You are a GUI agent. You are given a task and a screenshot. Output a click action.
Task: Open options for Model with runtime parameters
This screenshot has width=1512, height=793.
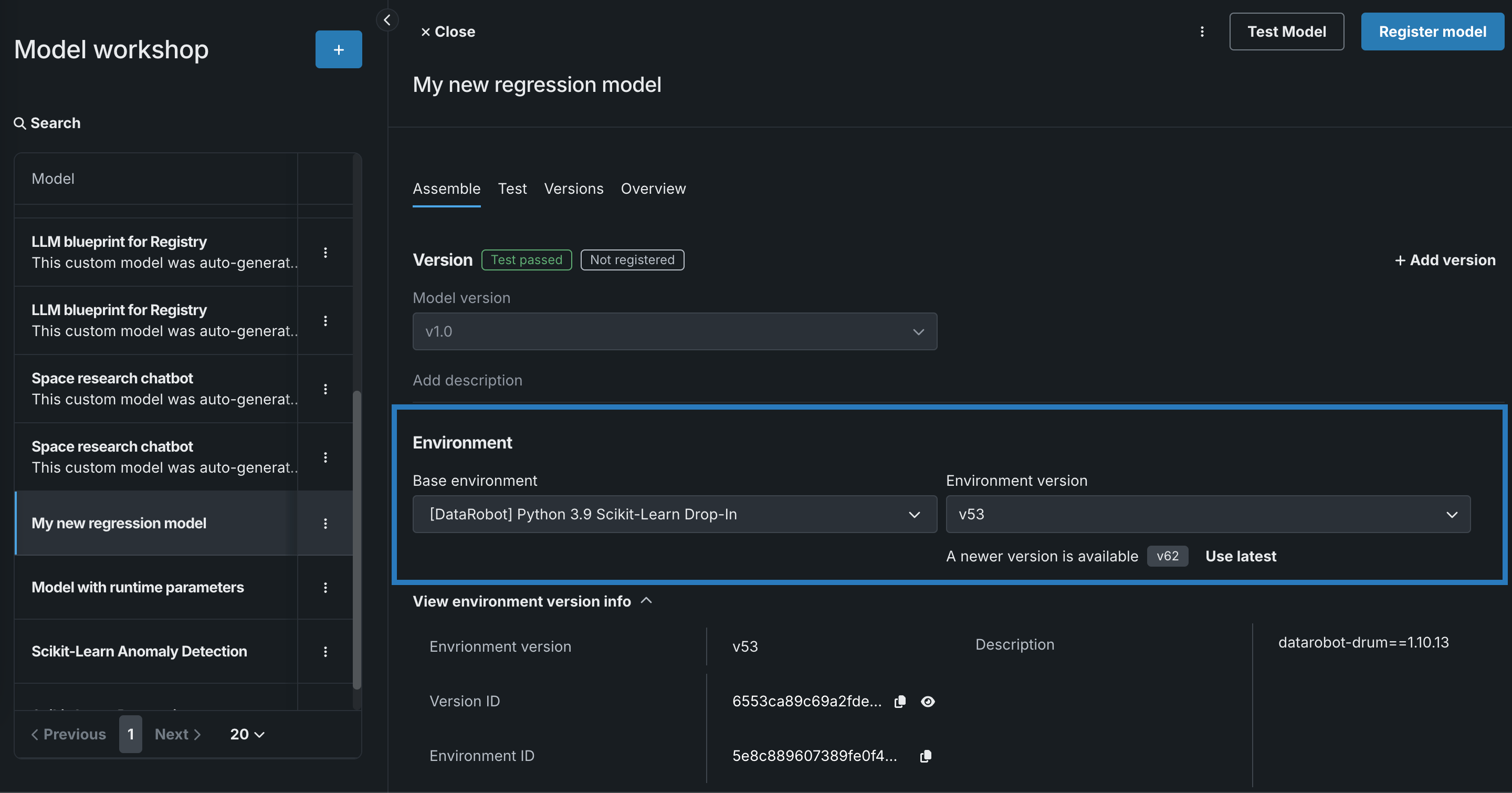(x=325, y=587)
